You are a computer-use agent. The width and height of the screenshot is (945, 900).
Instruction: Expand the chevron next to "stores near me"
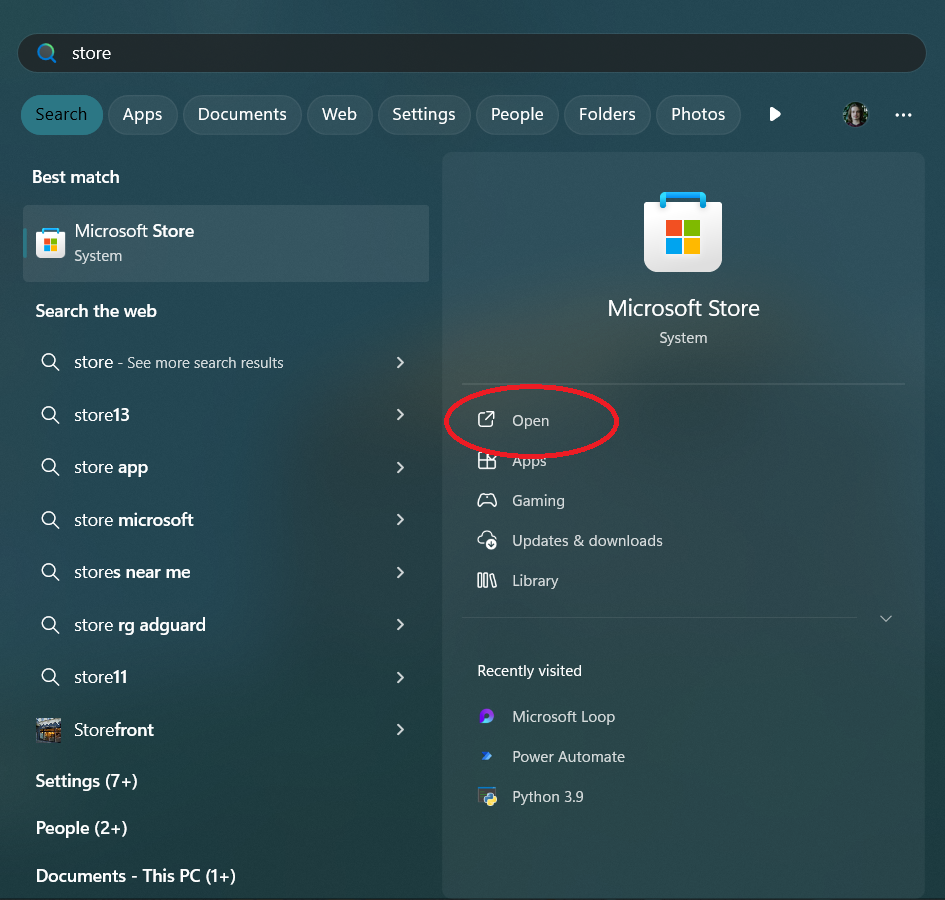[400, 572]
